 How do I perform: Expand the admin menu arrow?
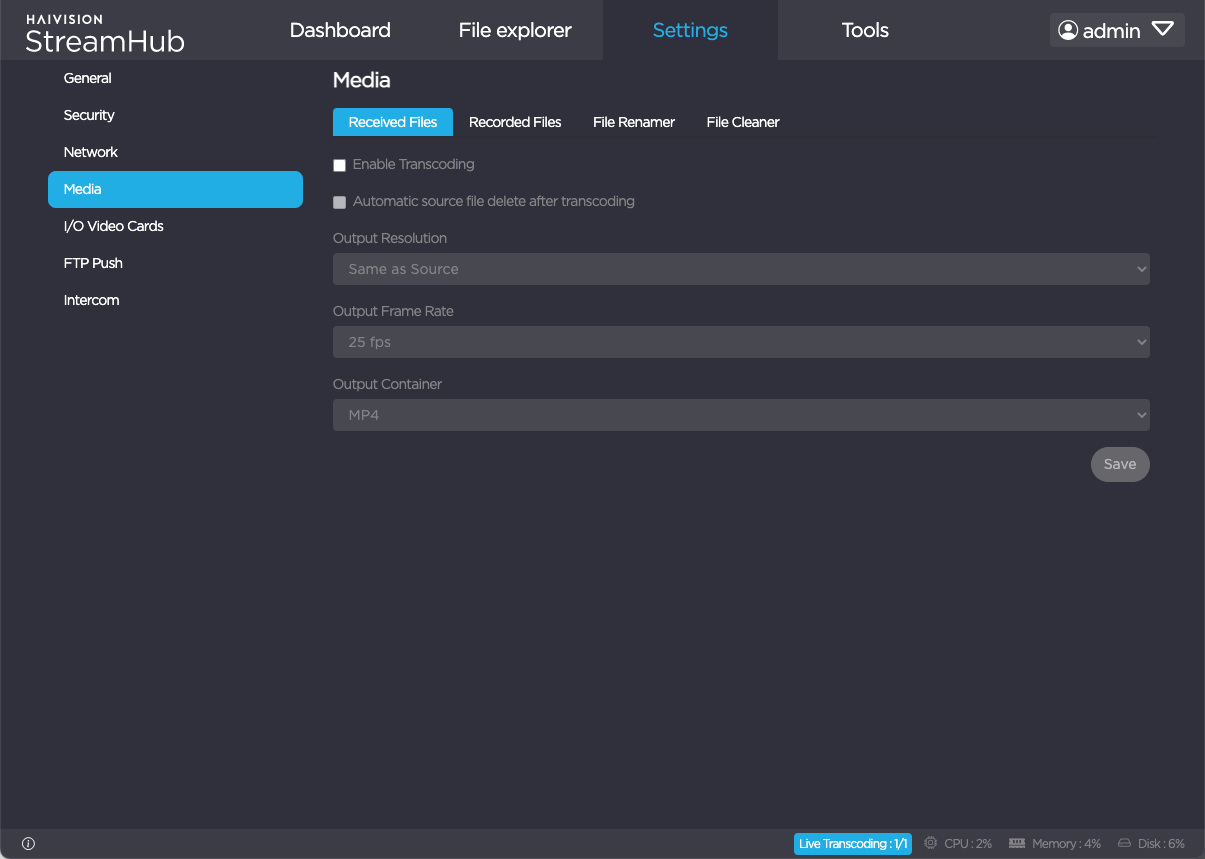tap(1162, 30)
